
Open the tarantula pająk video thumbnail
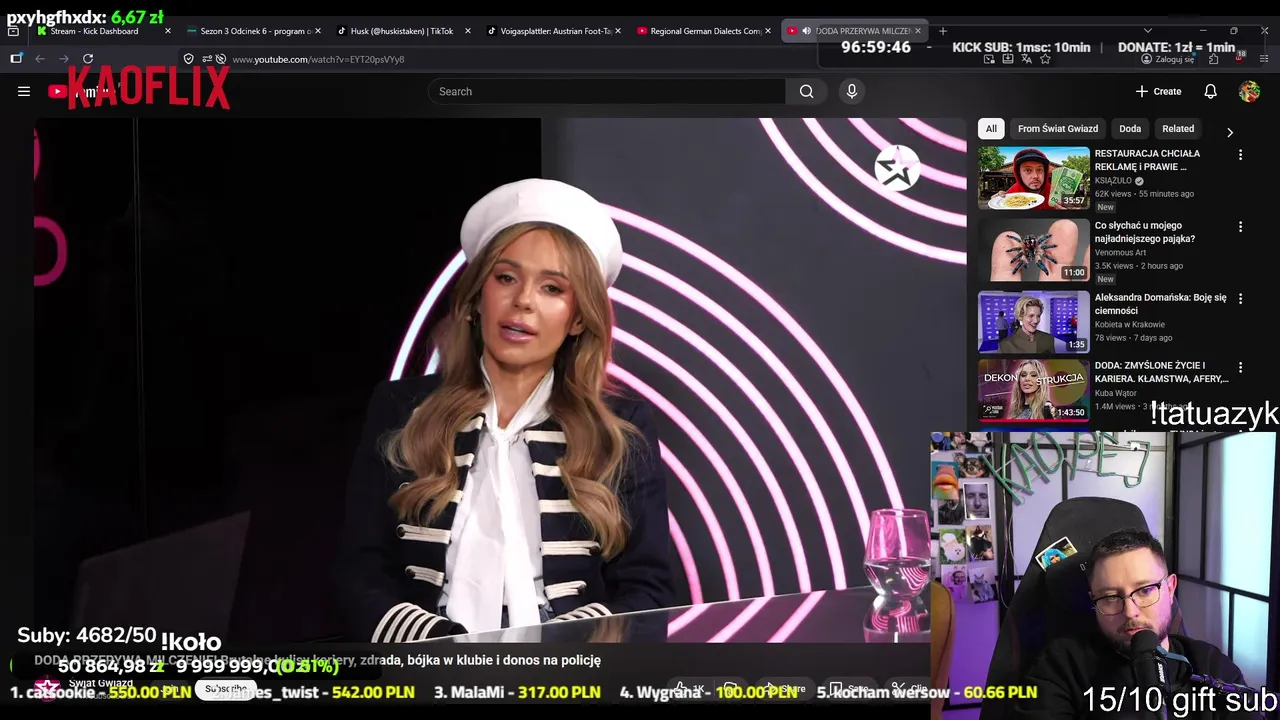point(1034,250)
